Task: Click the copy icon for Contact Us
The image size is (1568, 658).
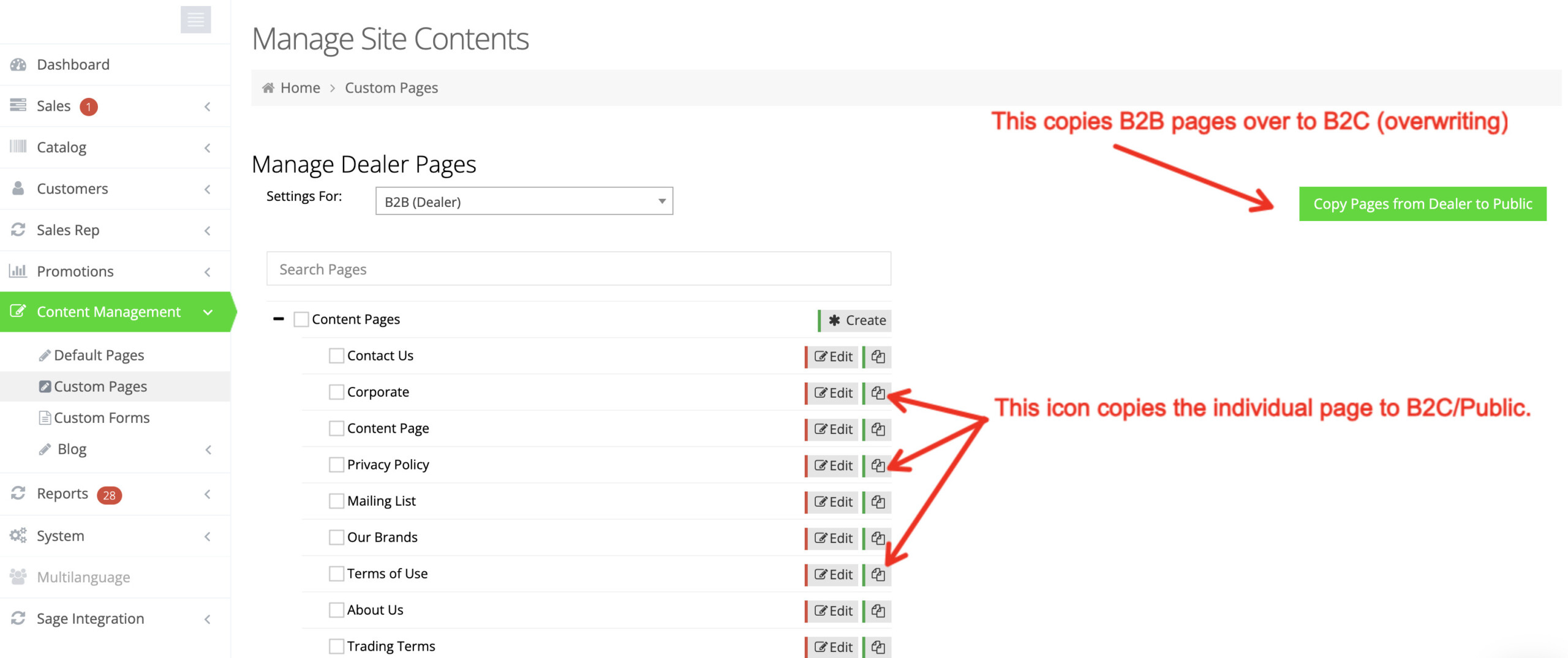Action: (x=878, y=357)
